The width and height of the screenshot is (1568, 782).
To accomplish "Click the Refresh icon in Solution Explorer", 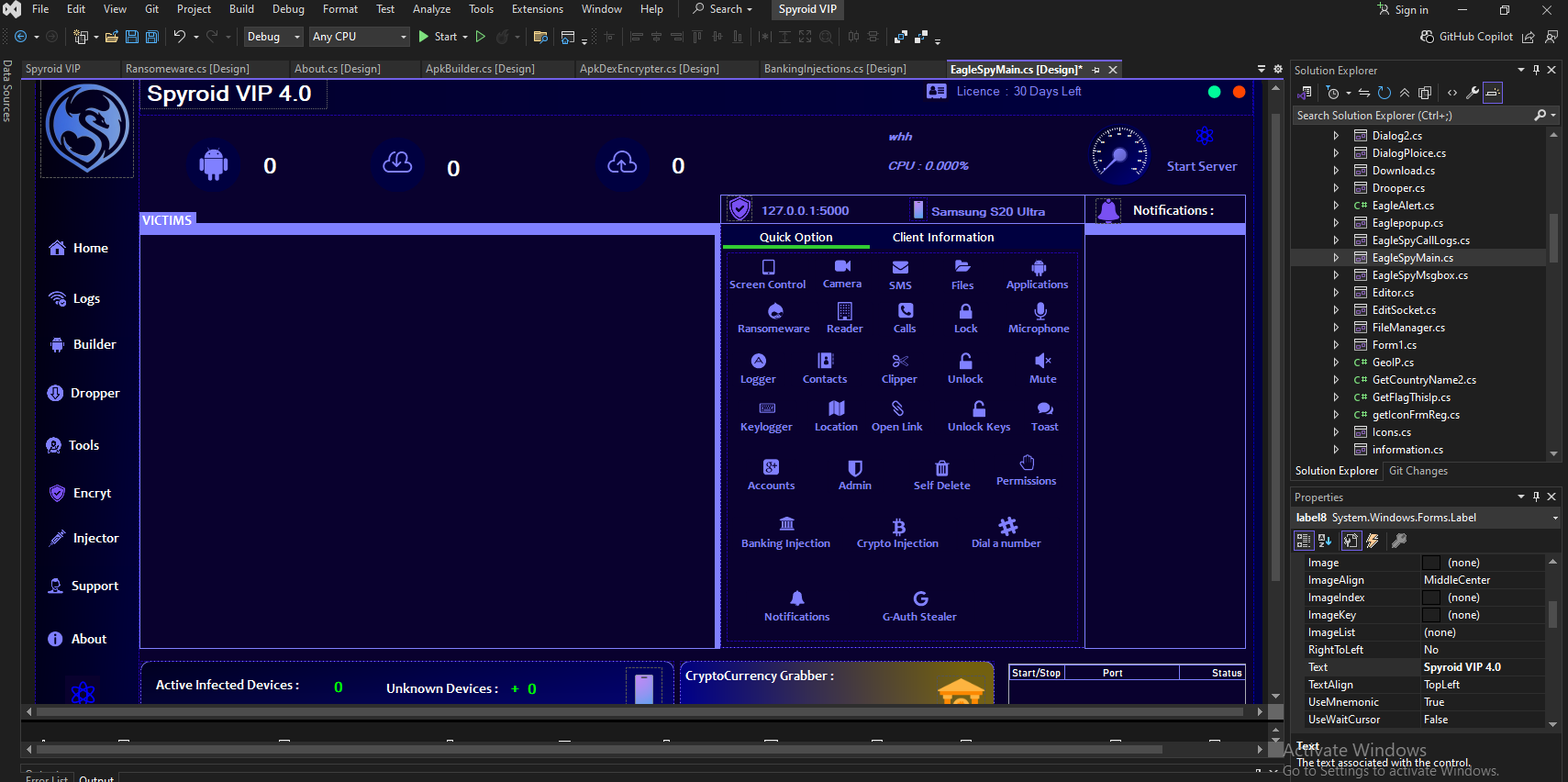I will (x=1385, y=93).
